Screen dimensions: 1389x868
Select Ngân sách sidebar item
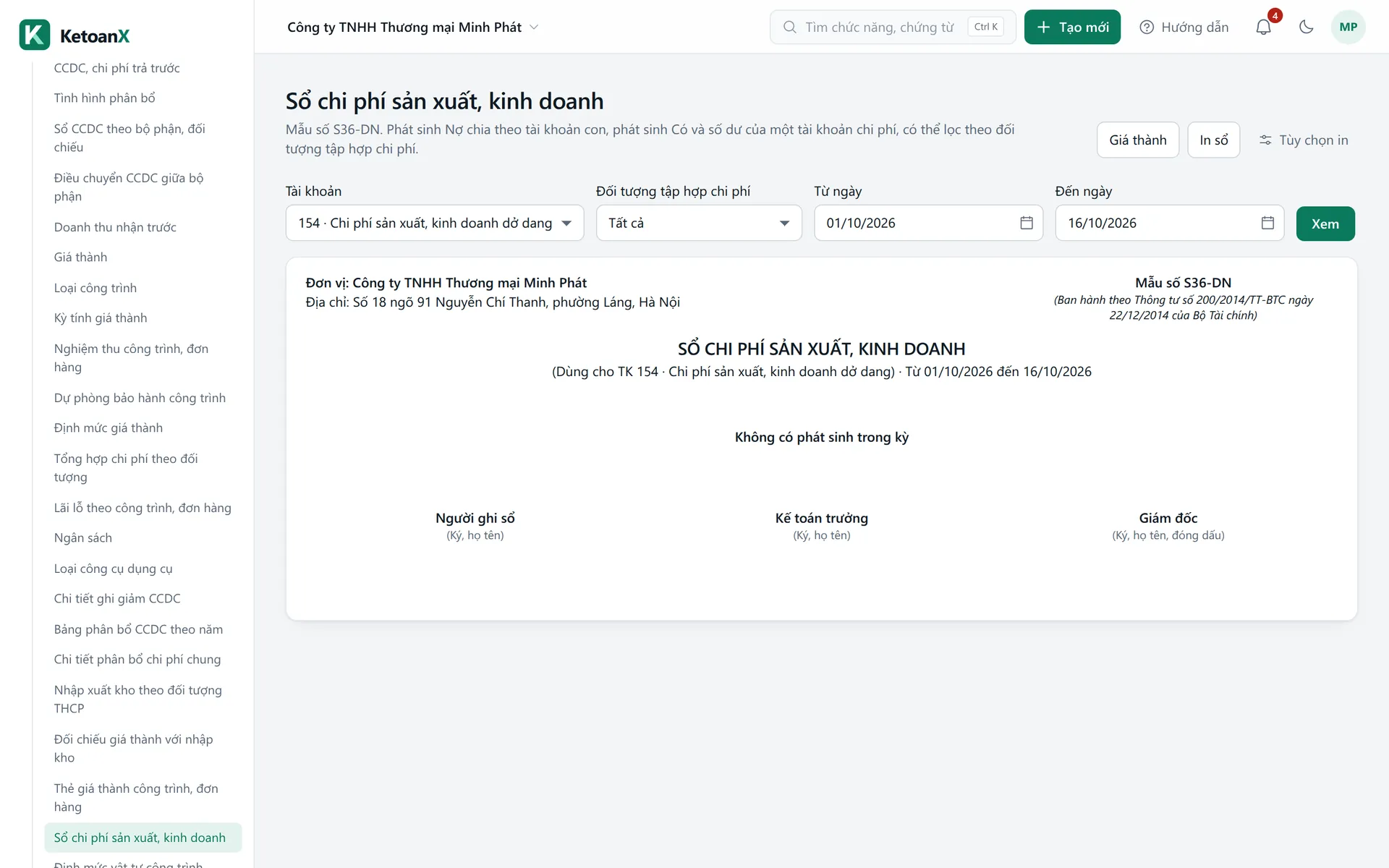click(83, 538)
